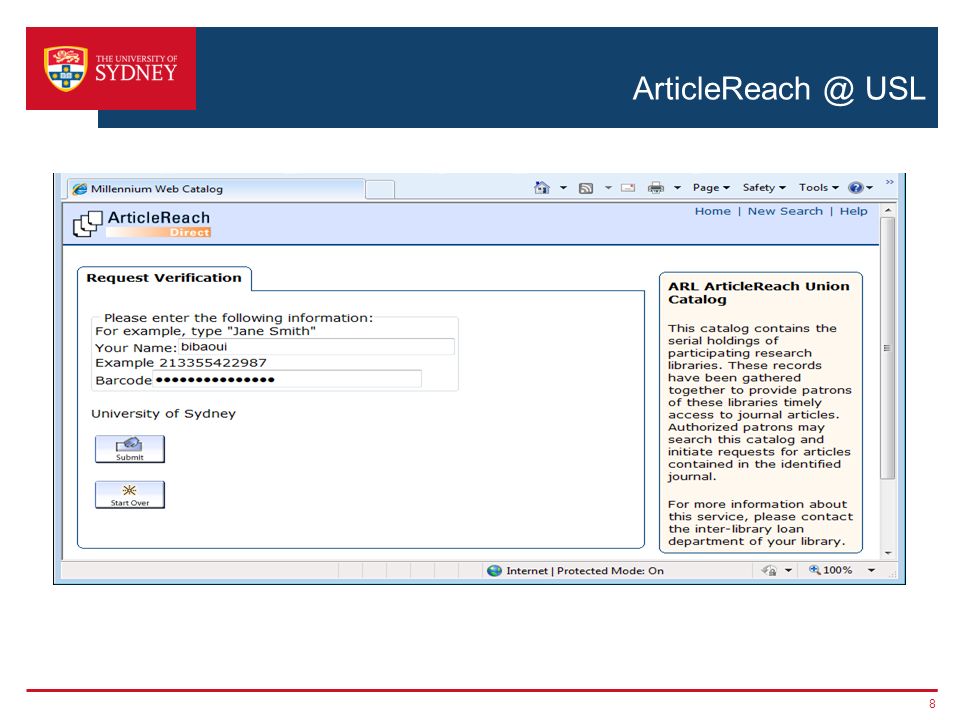This screenshot has width=960, height=720.
Task: Click the ARL ArticleReach Union Catalog heading
Action: tap(759, 293)
